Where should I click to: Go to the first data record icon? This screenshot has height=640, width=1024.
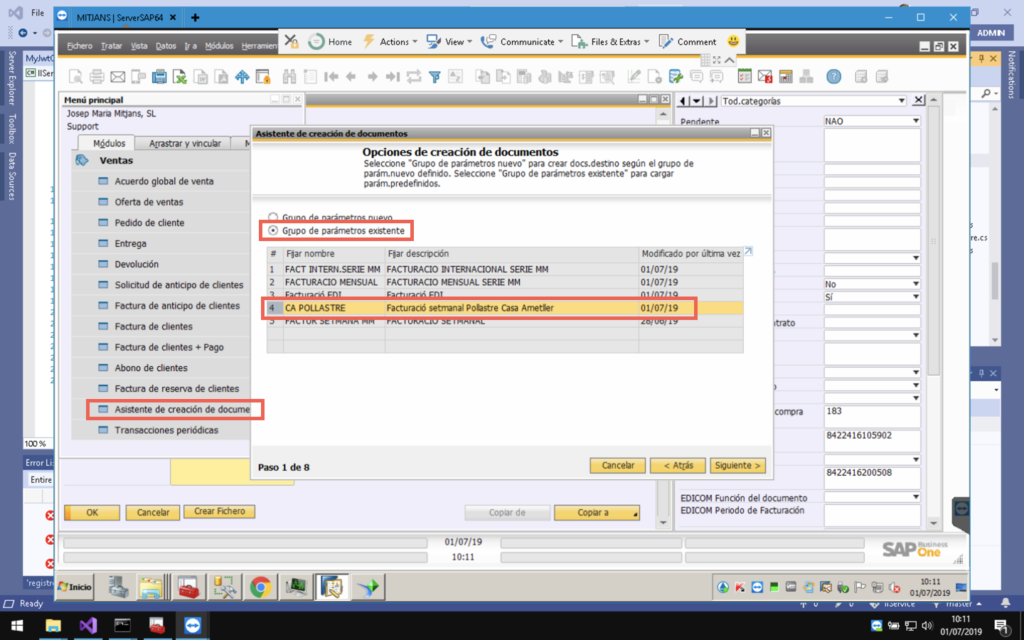tap(331, 77)
